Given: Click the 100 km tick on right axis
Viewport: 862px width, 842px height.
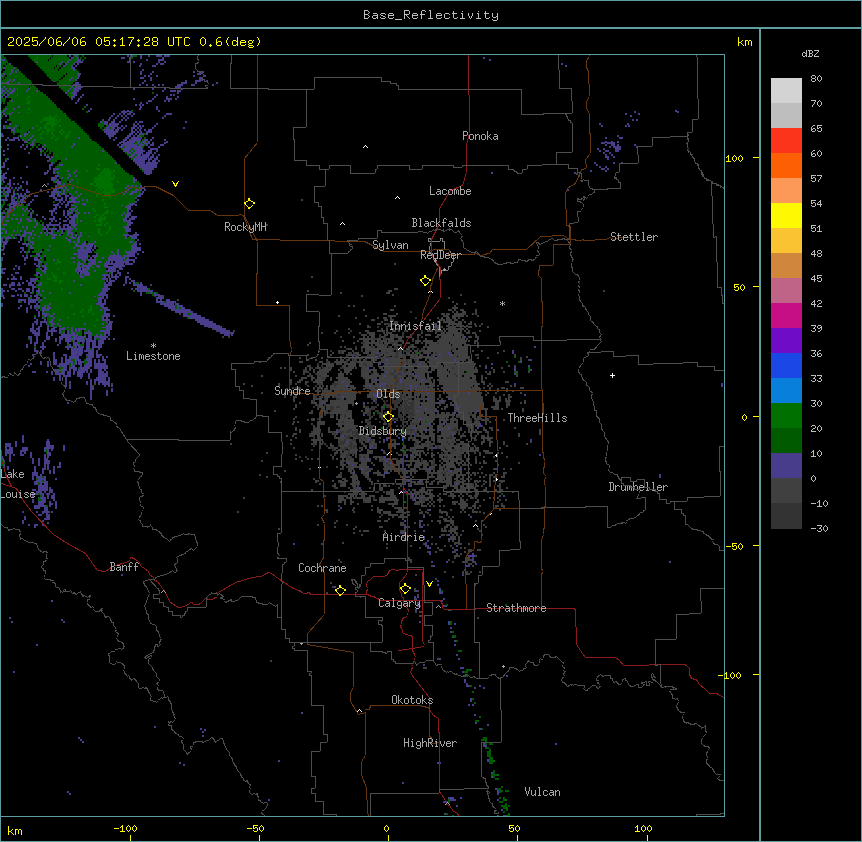Looking at the screenshot, I should tap(734, 158).
